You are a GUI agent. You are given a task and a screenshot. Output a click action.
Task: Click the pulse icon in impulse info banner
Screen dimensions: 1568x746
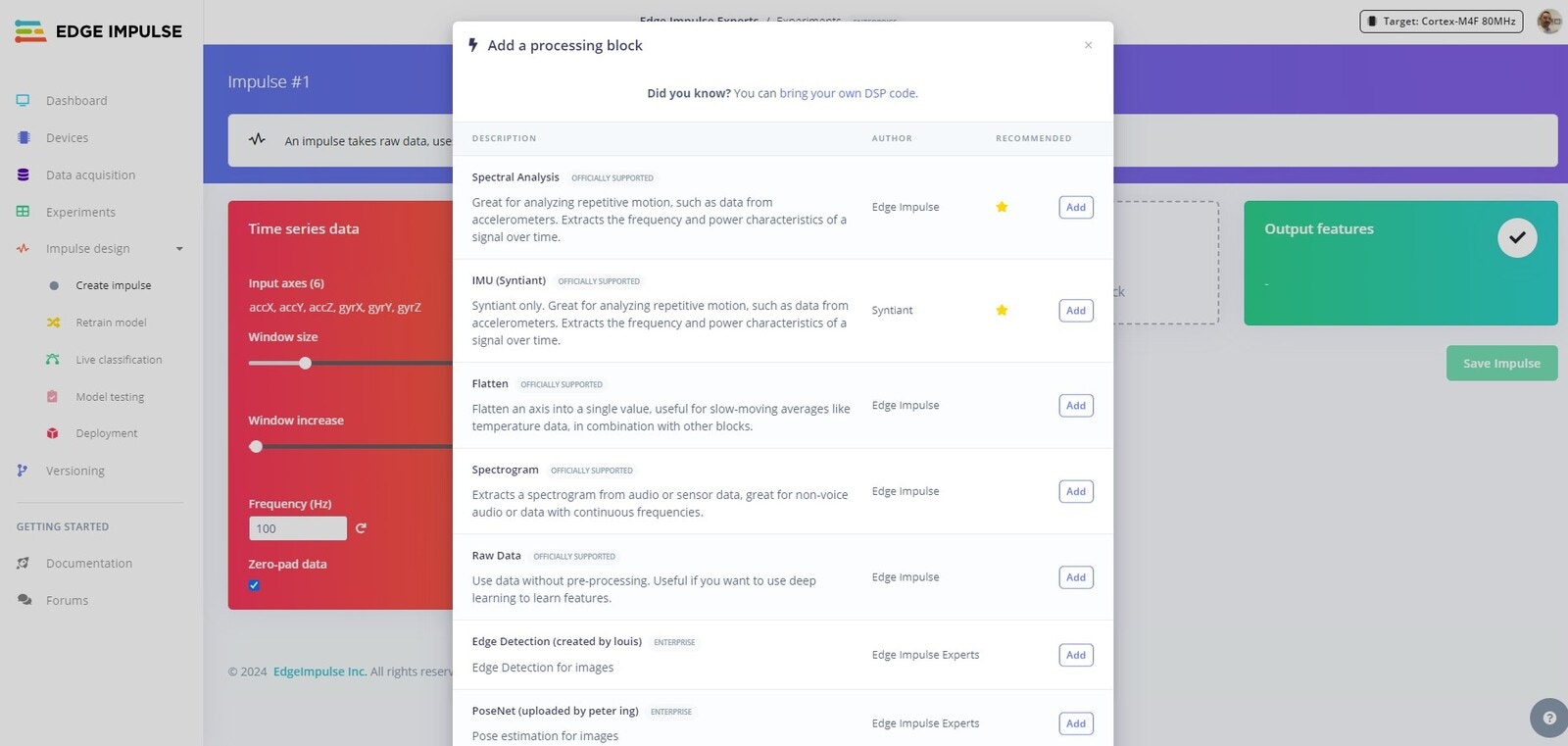(257, 140)
